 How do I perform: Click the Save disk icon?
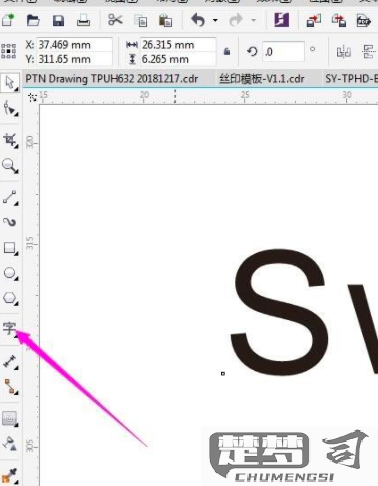(x=59, y=21)
